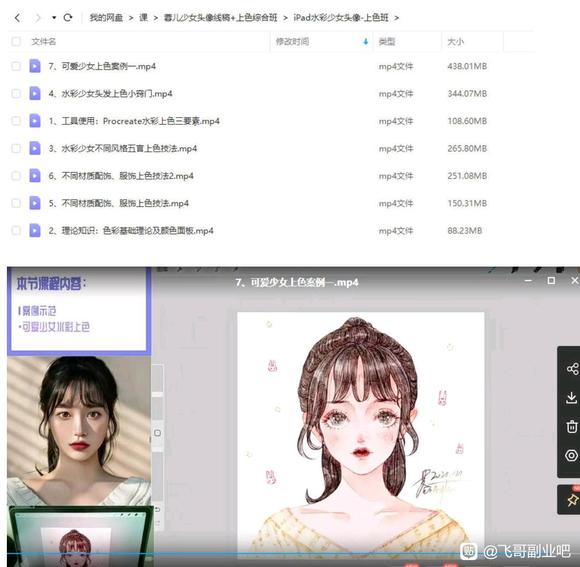This screenshot has width=580, height=567.
Task: Navigate to 我的网盘 in the breadcrumb
Action: pyautogui.click(x=106, y=18)
